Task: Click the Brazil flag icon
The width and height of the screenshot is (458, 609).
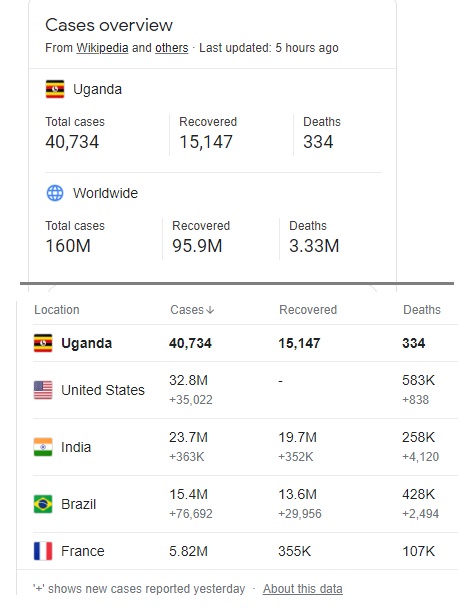Action: pos(43,504)
